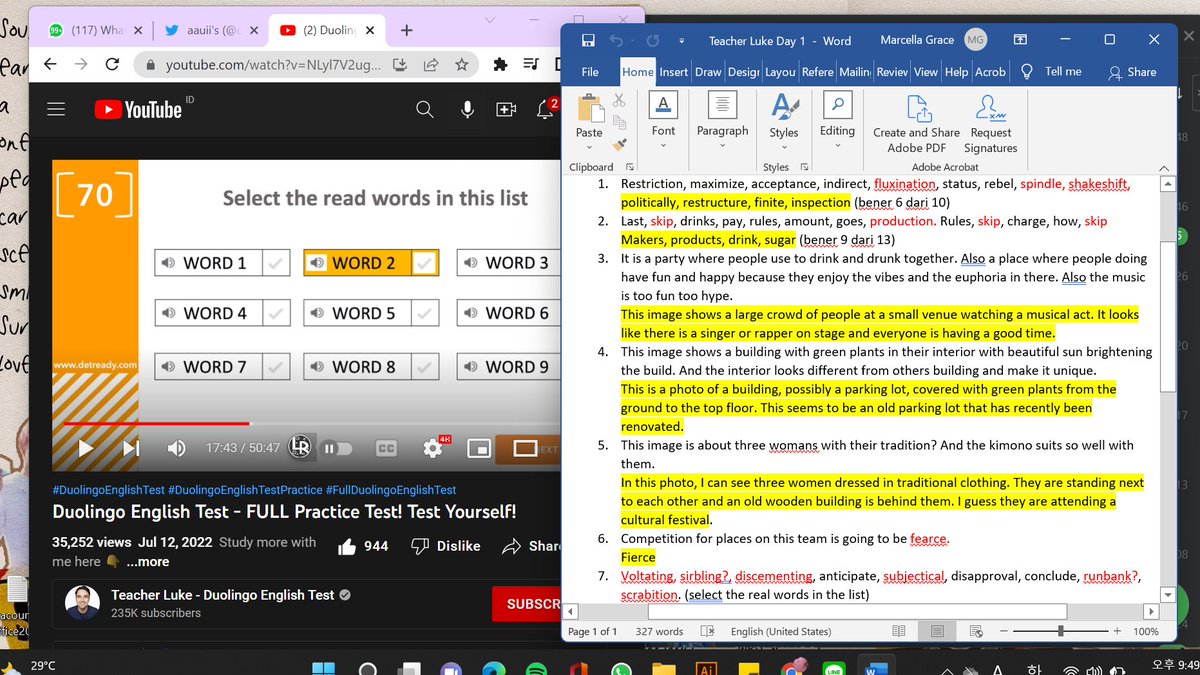Mute the YouTube video volume
This screenshot has width=1200, height=675.
click(176, 449)
